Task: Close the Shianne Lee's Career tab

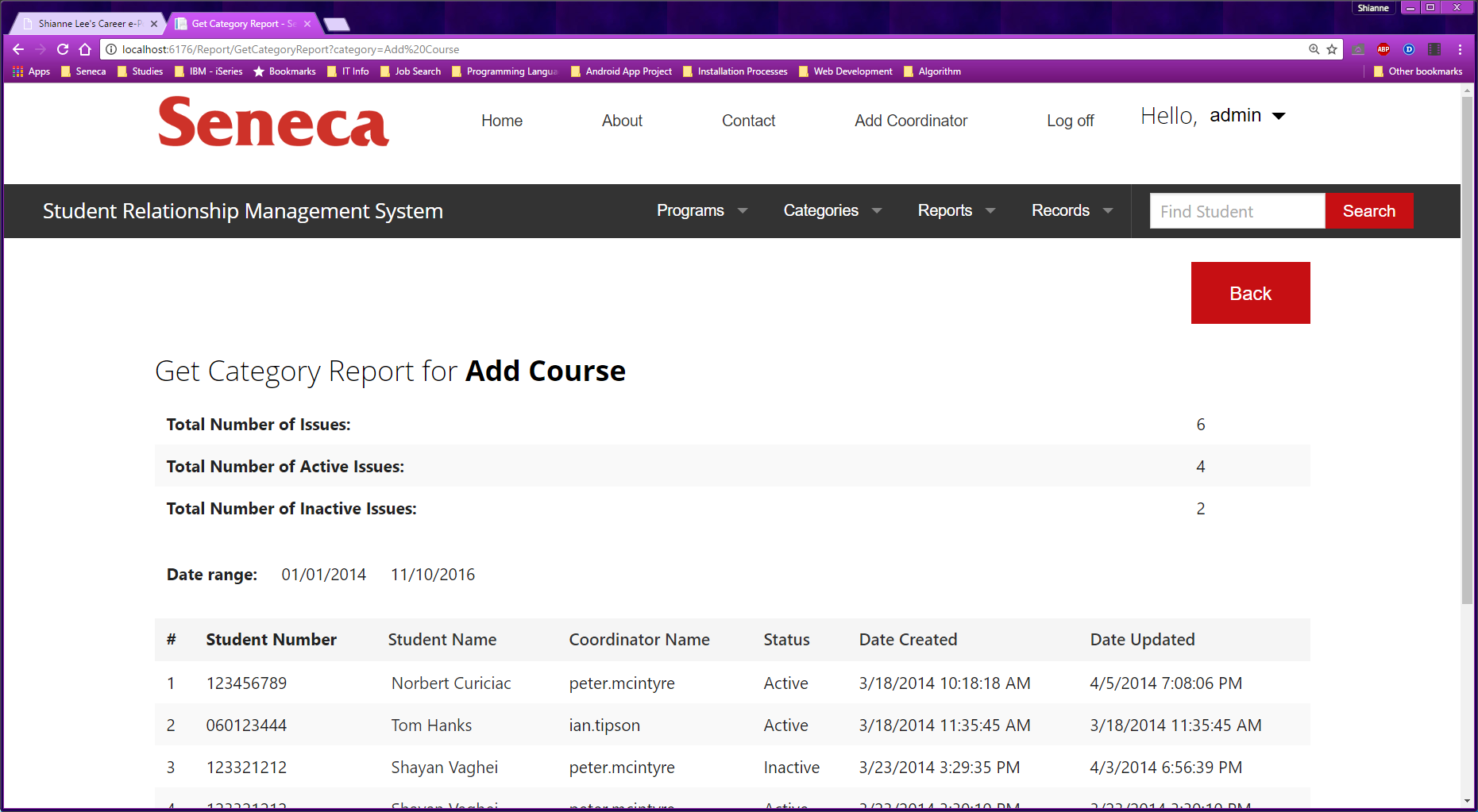Action: click(154, 24)
